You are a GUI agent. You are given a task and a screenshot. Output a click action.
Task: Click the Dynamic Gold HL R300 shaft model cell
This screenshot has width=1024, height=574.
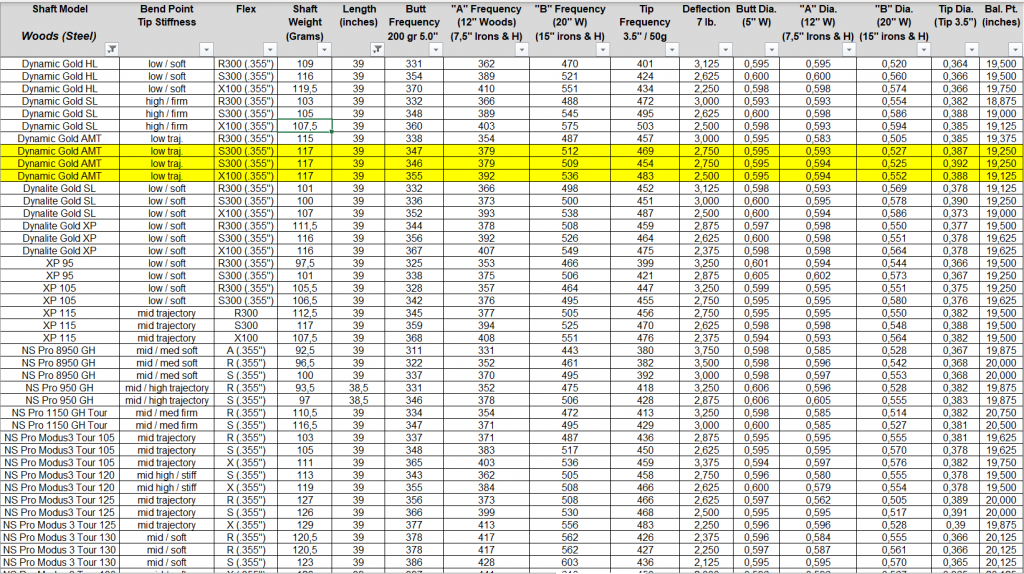59,64
